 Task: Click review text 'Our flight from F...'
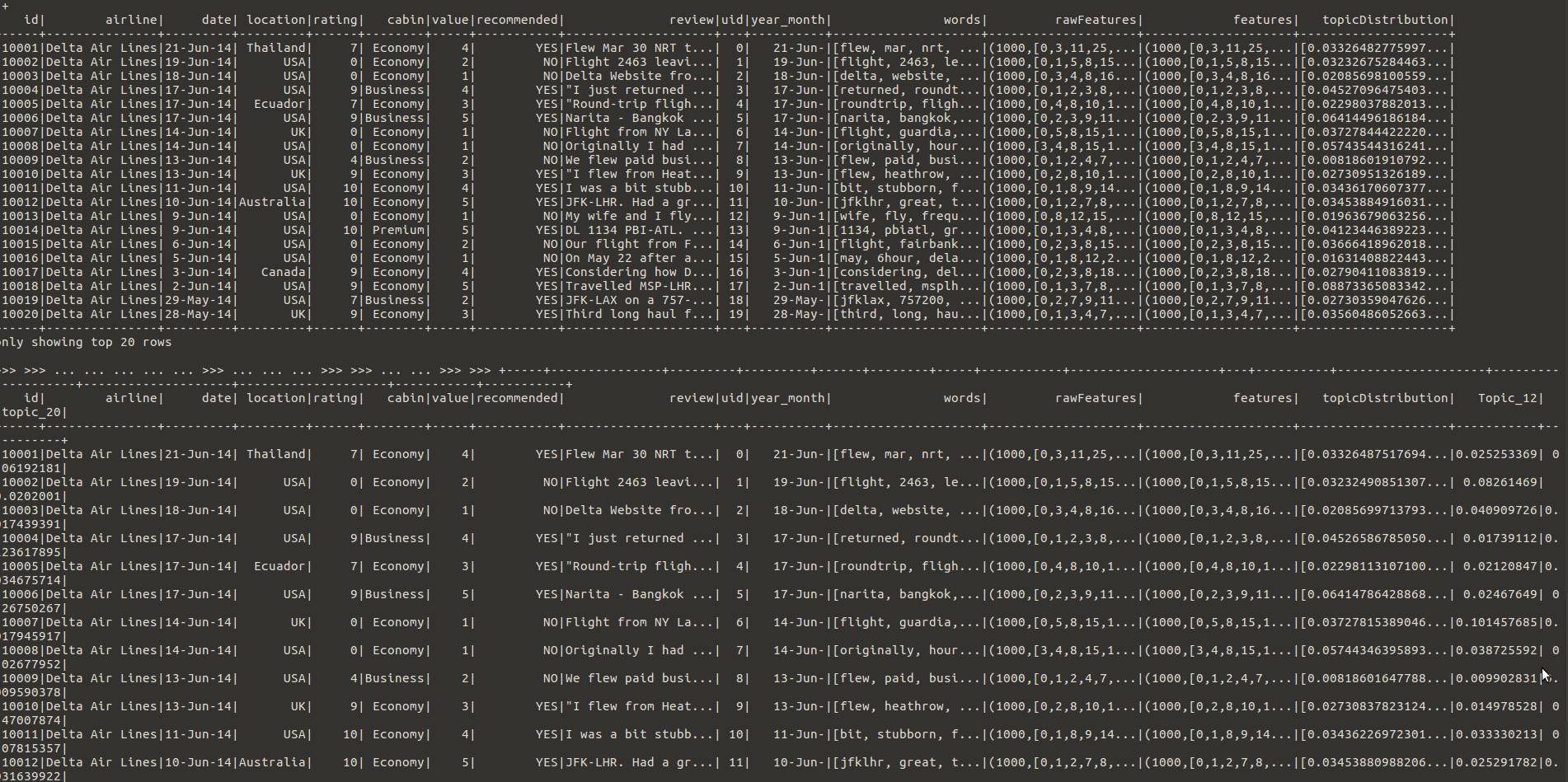click(x=639, y=244)
